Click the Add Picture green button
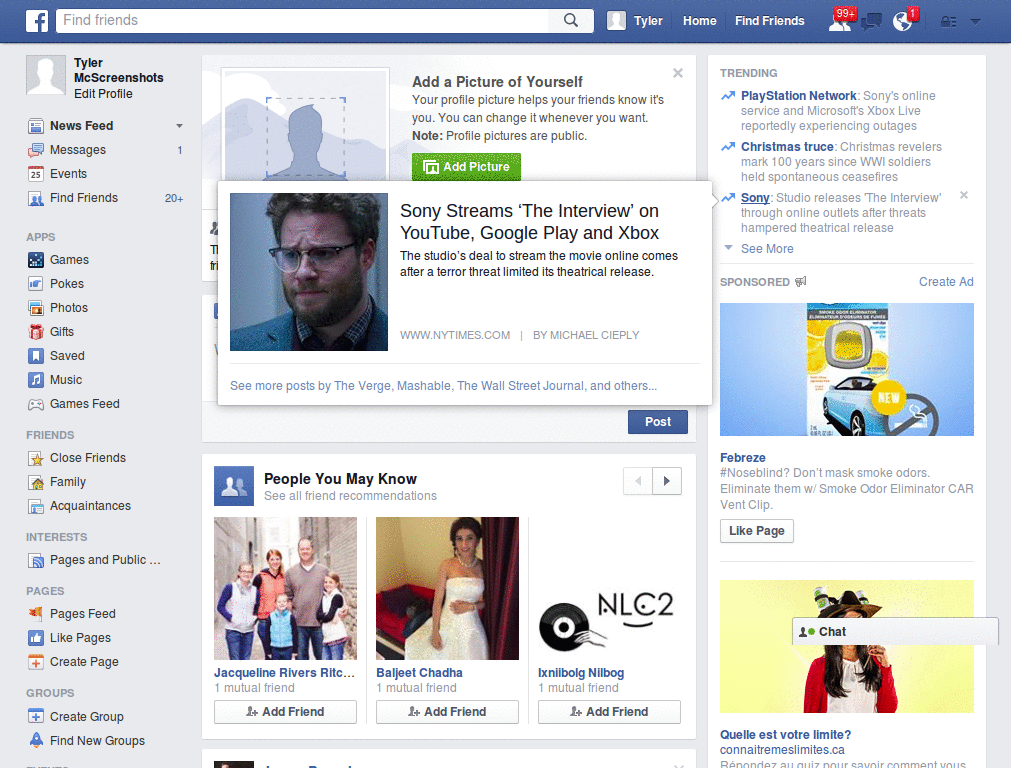The width and height of the screenshot is (1024, 768). (466, 167)
